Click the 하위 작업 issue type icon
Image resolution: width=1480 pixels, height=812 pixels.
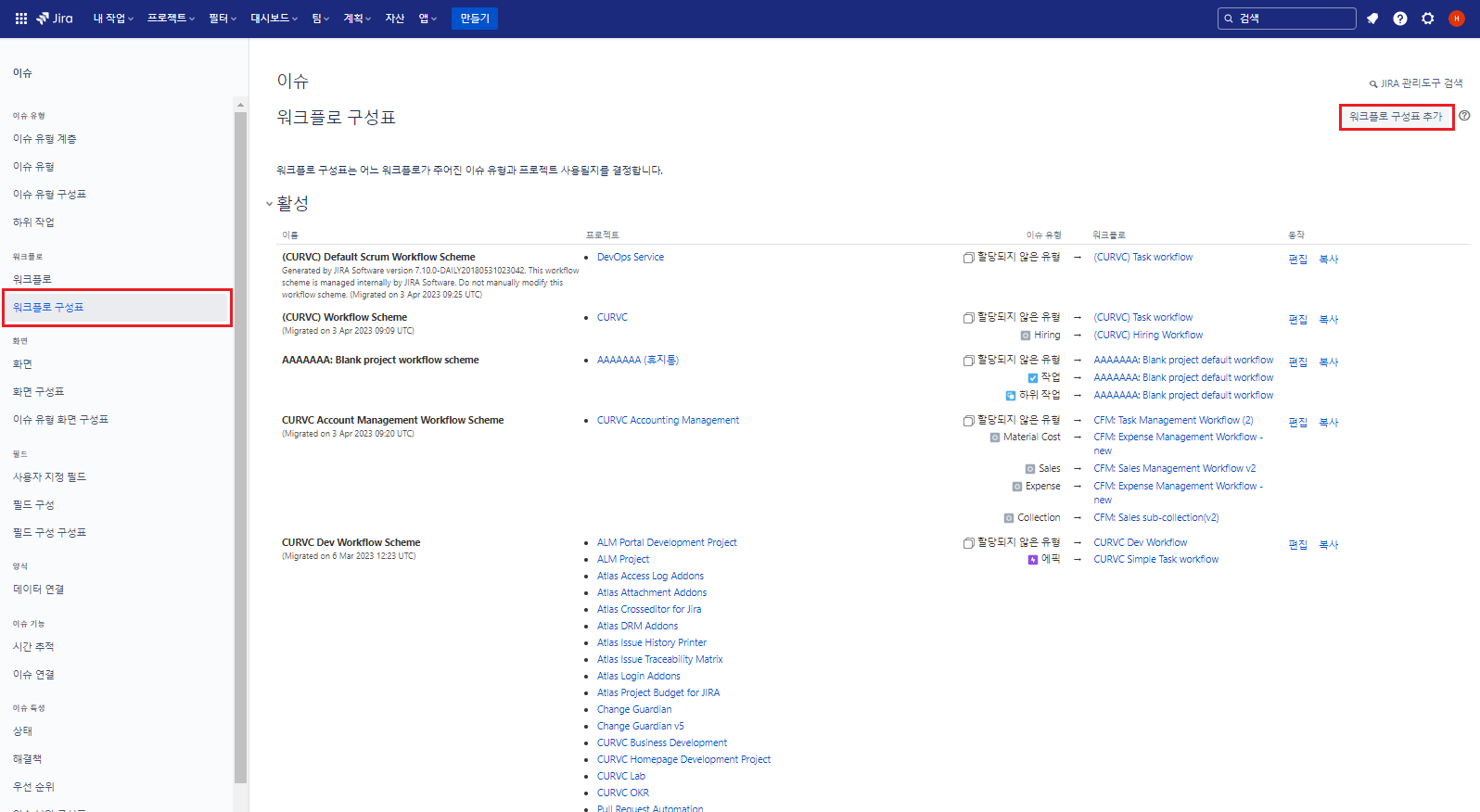click(1011, 396)
